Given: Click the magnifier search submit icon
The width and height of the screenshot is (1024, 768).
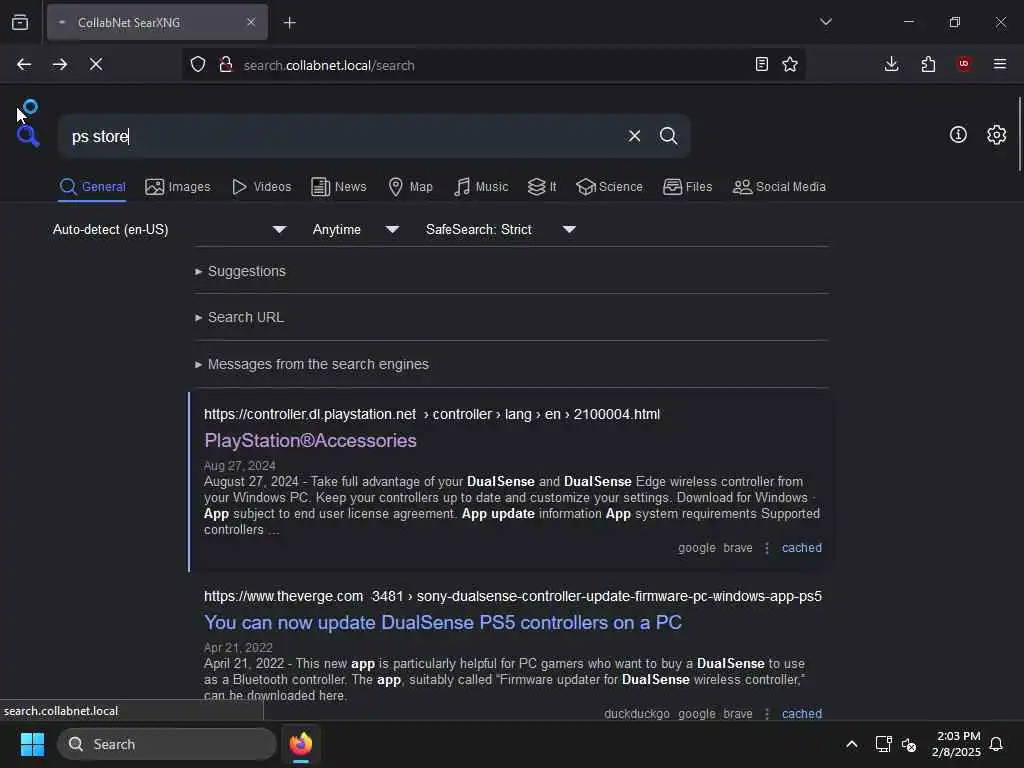Looking at the screenshot, I should (668, 136).
